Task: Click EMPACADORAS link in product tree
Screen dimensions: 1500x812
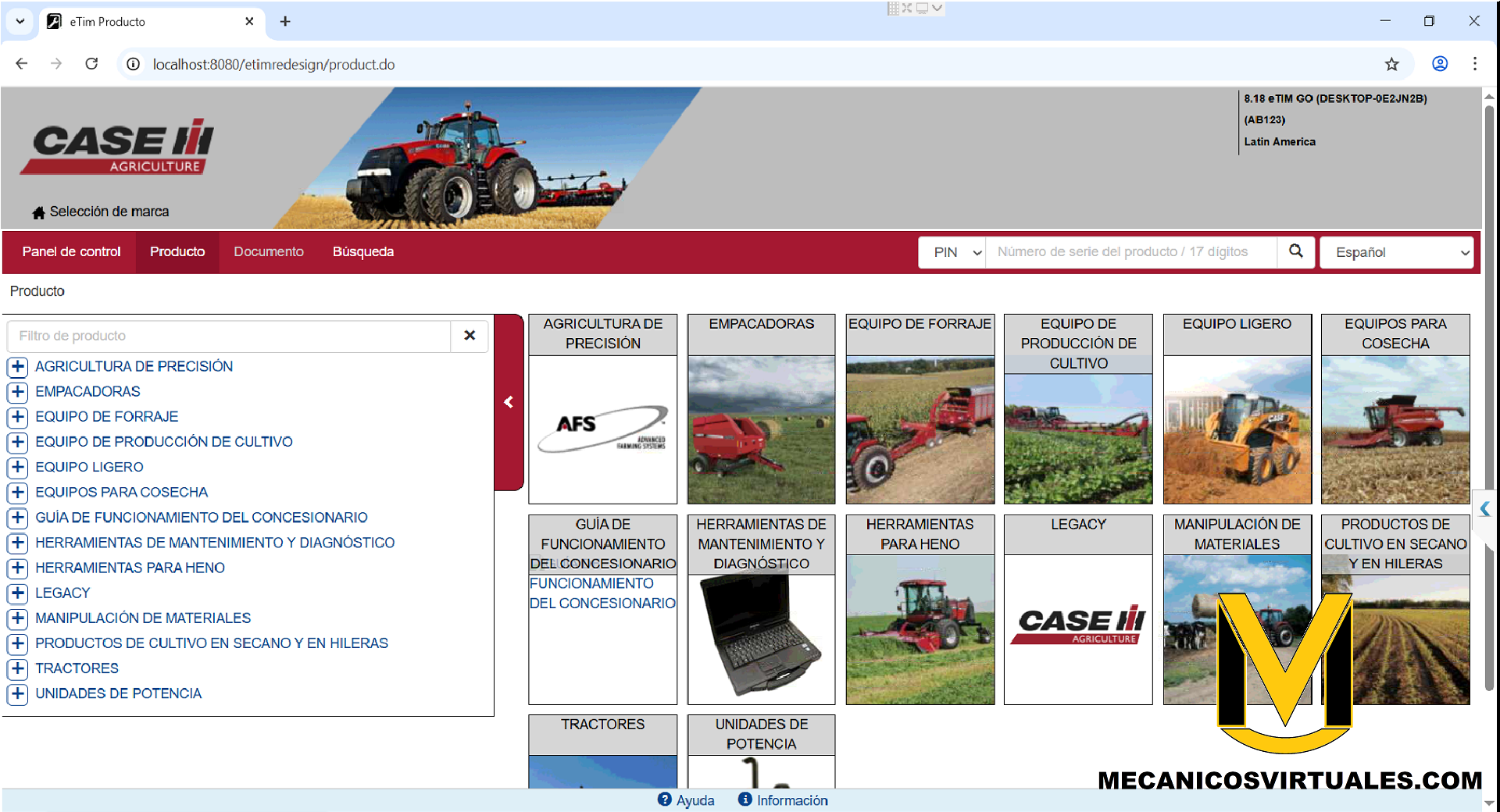Action: (x=87, y=391)
